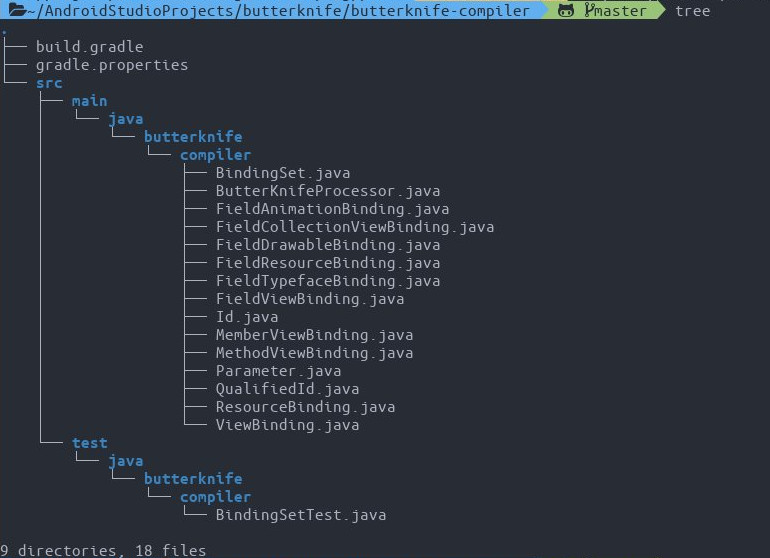Select MemberViewBinding.java in the tree

[314, 335]
